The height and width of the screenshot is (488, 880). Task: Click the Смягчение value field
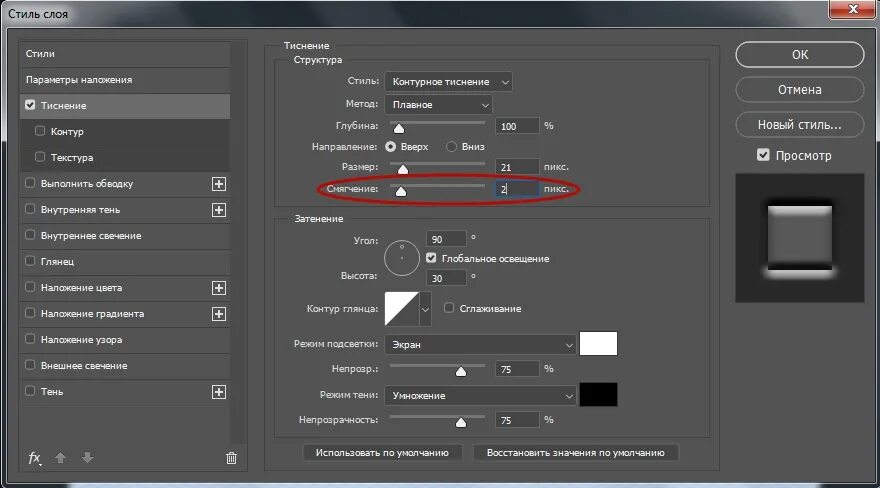[517, 190]
